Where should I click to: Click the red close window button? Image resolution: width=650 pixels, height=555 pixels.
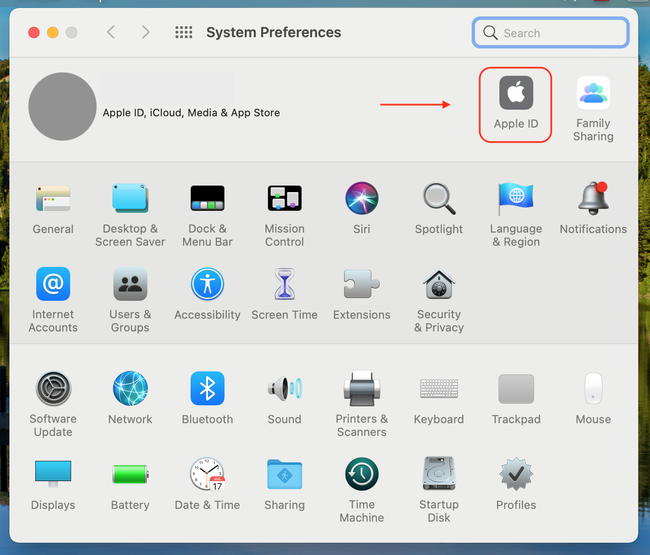pyautogui.click(x=34, y=32)
